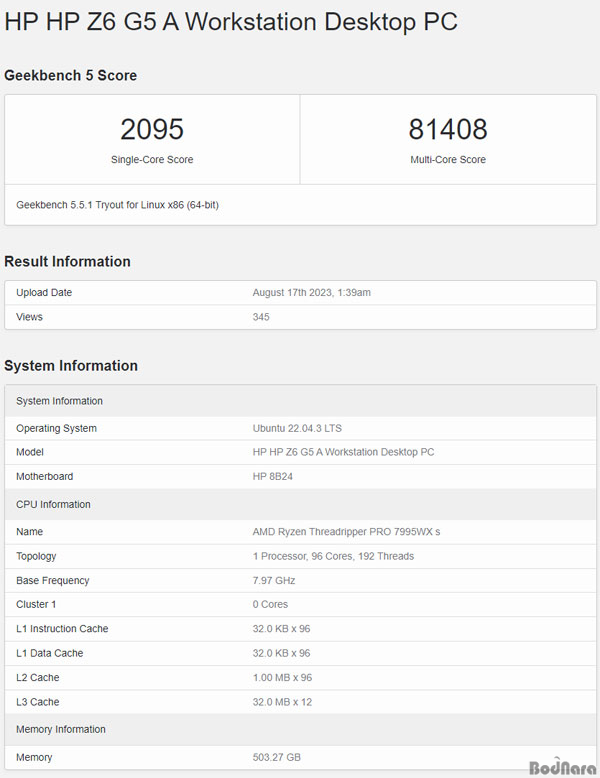This screenshot has width=600, height=778.
Task: Click the L2 Cache label
Action: coord(38,677)
